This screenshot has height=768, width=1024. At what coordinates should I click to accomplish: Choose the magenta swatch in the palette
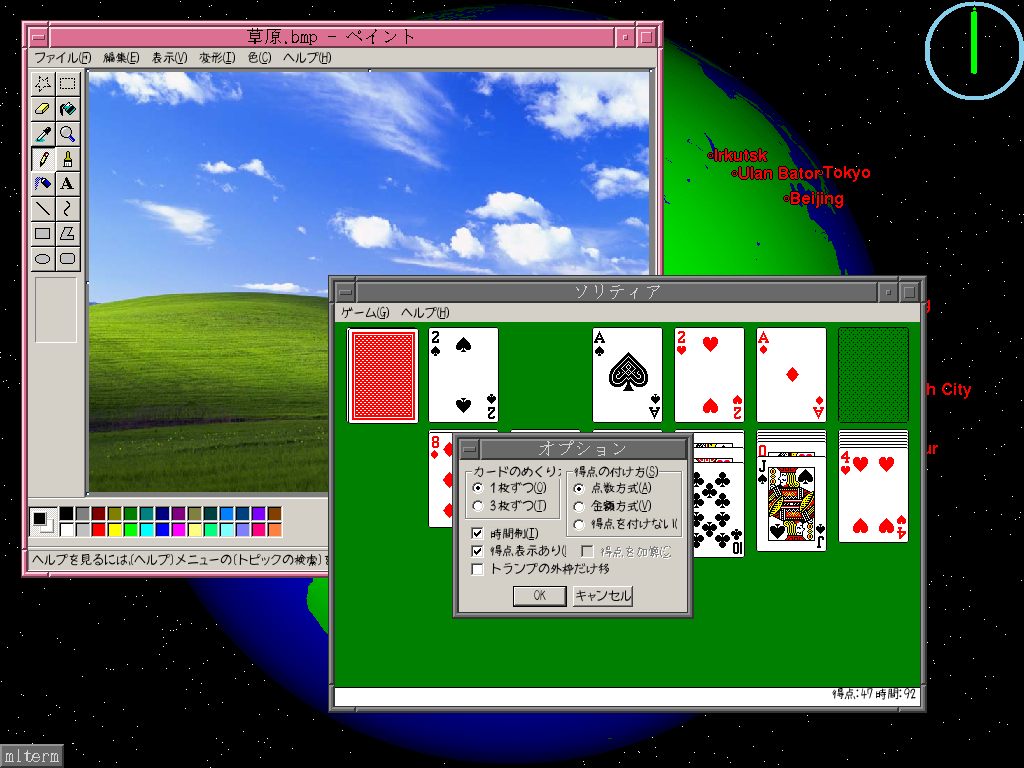coord(179,530)
